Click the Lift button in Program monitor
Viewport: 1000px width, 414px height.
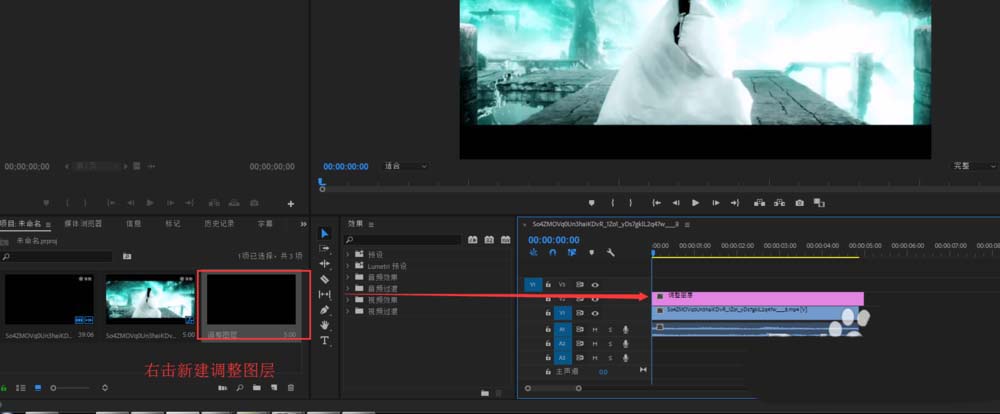click(759, 203)
